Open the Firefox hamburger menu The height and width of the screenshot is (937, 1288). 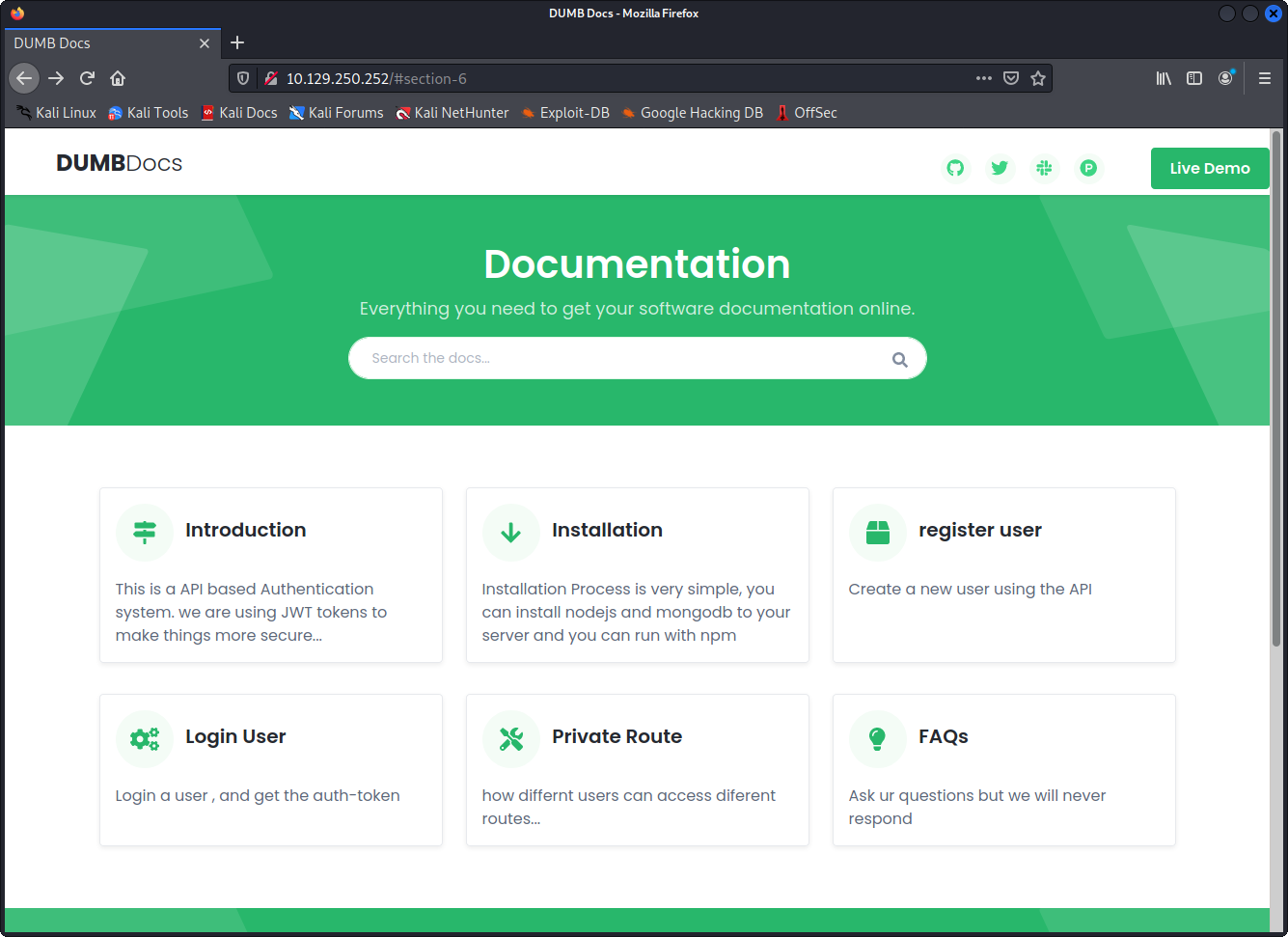pos(1264,78)
